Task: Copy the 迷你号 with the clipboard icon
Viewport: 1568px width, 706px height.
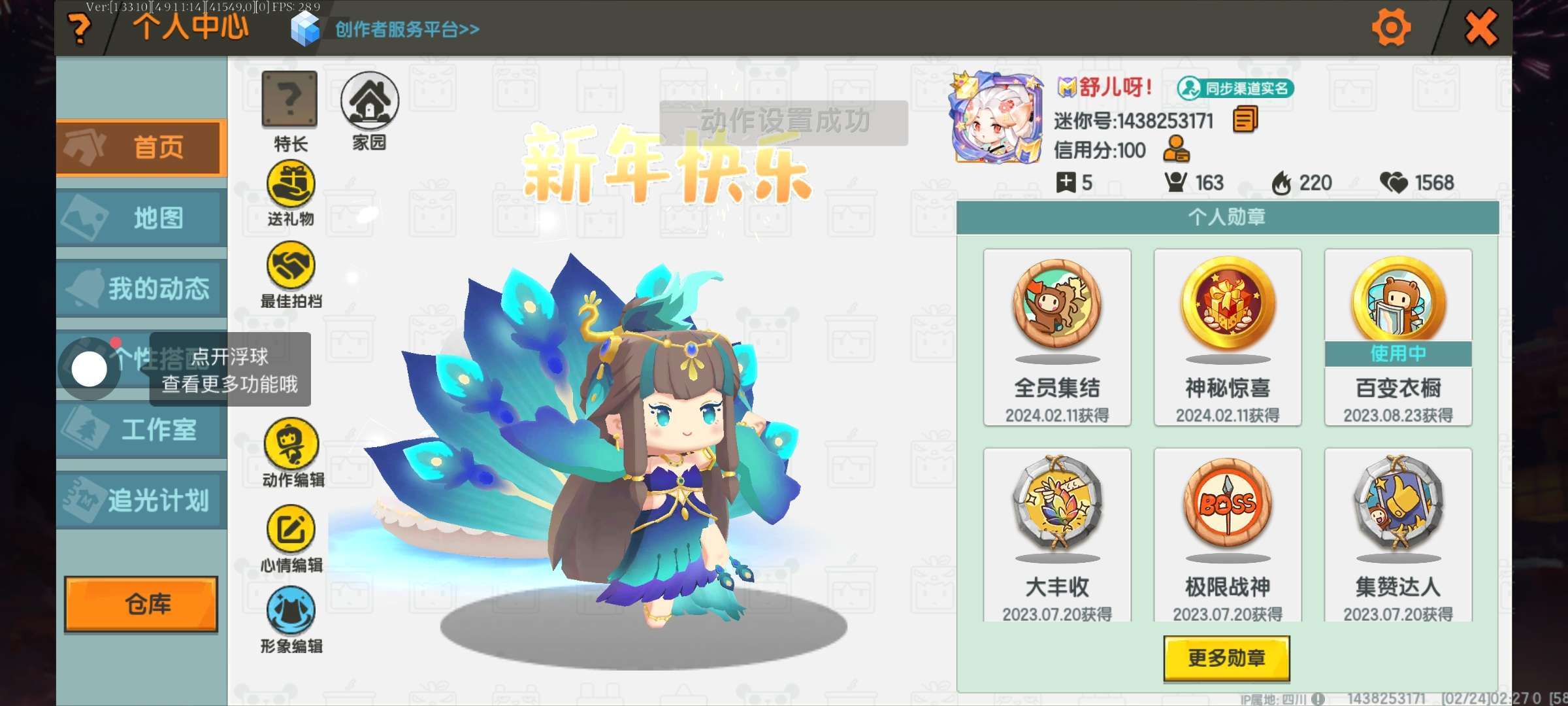Action: click(x=1245, y=120)
